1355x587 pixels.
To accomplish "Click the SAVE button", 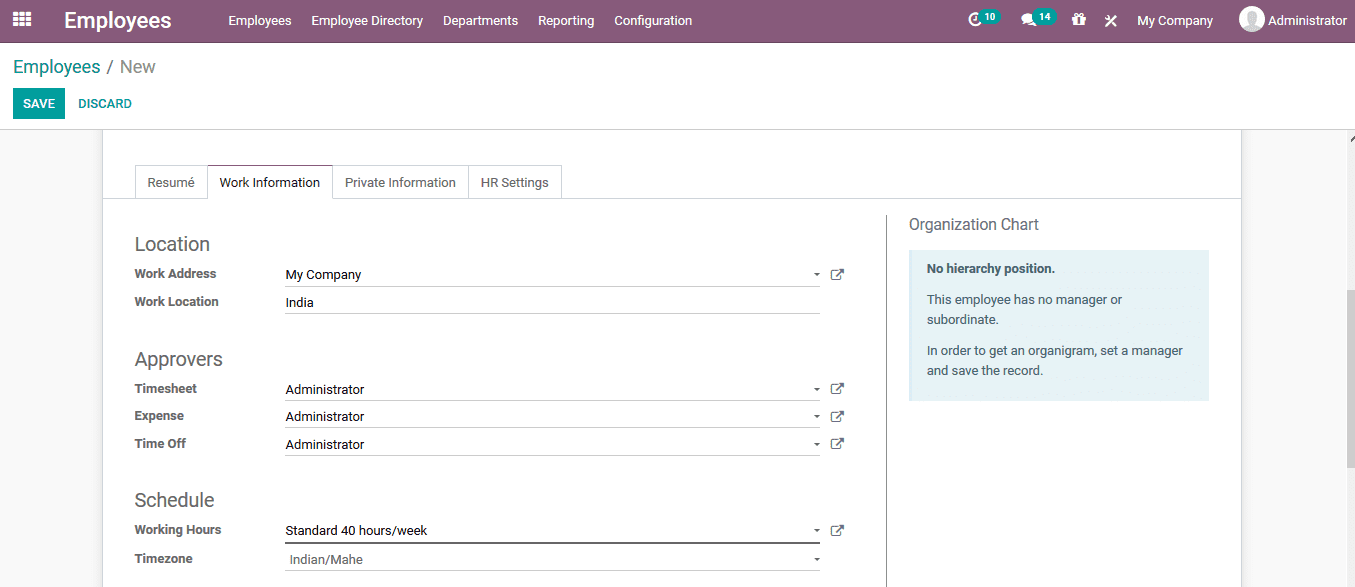I will pyautogui.click(x=38, y=103).
